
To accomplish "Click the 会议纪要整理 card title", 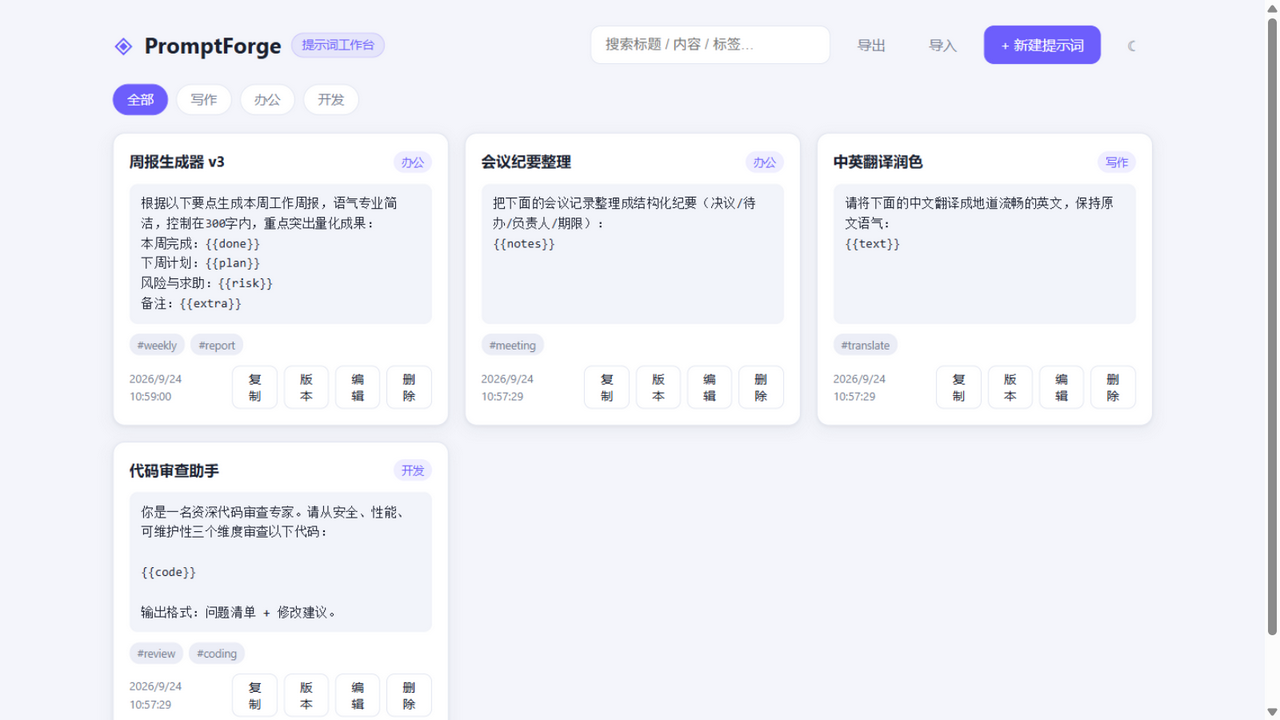I will (526, 162).
